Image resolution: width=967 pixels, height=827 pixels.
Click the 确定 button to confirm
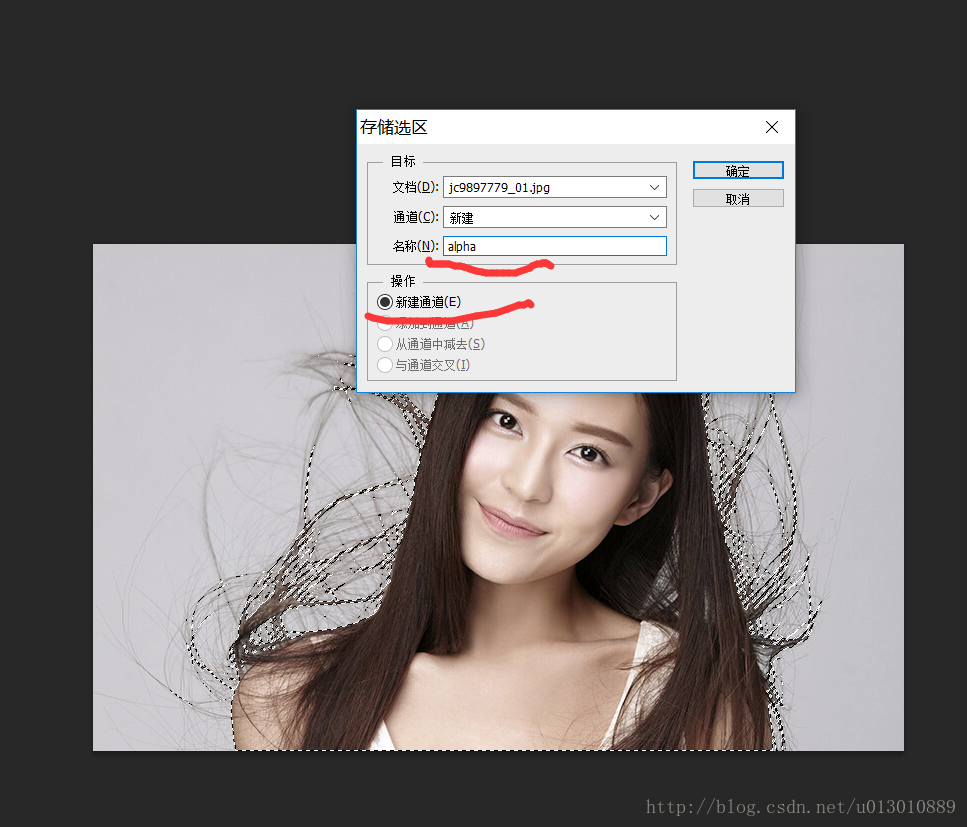click(x=738, y=170)
